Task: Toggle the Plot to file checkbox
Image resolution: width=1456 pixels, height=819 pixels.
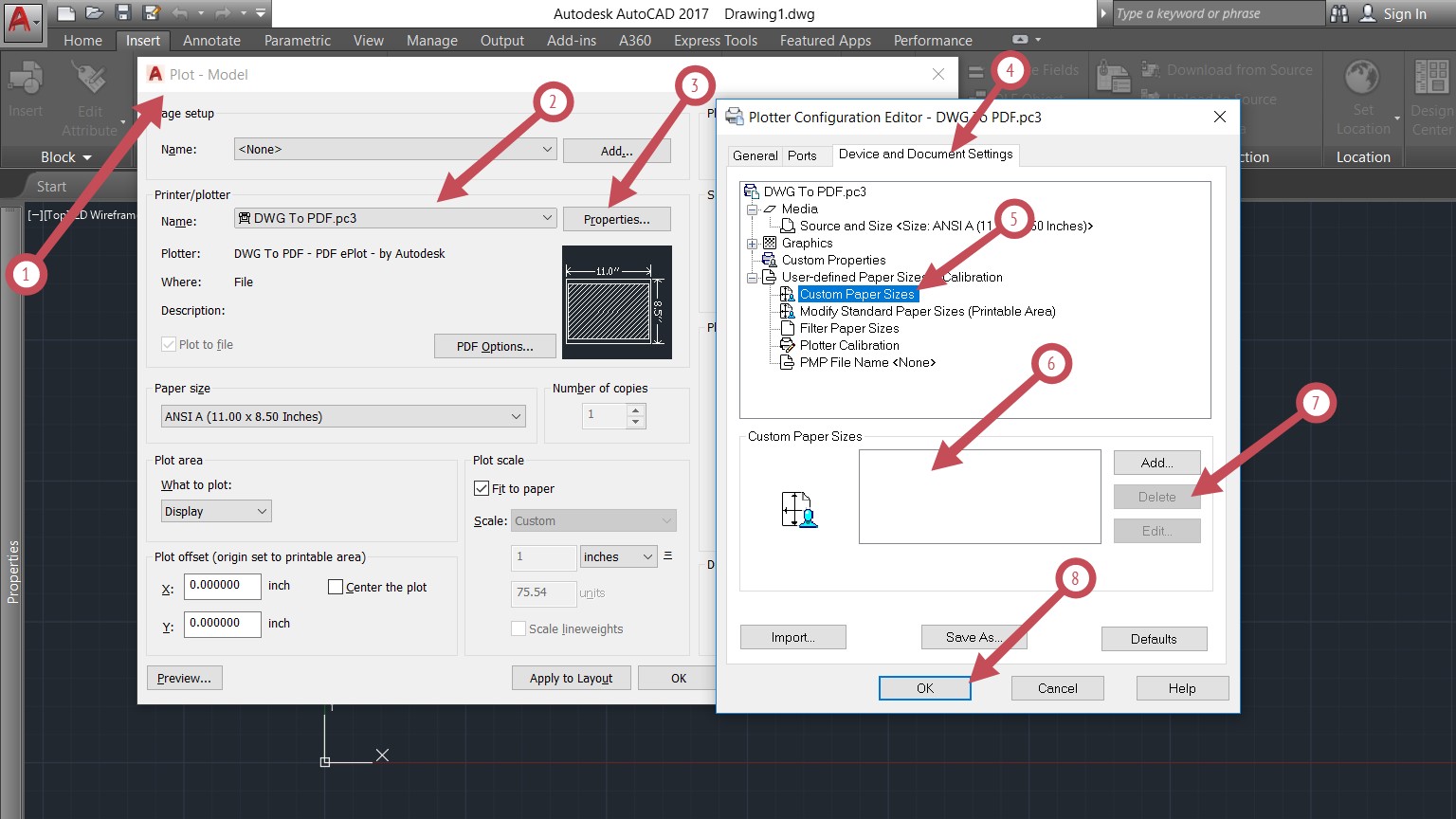Action: 169,344
